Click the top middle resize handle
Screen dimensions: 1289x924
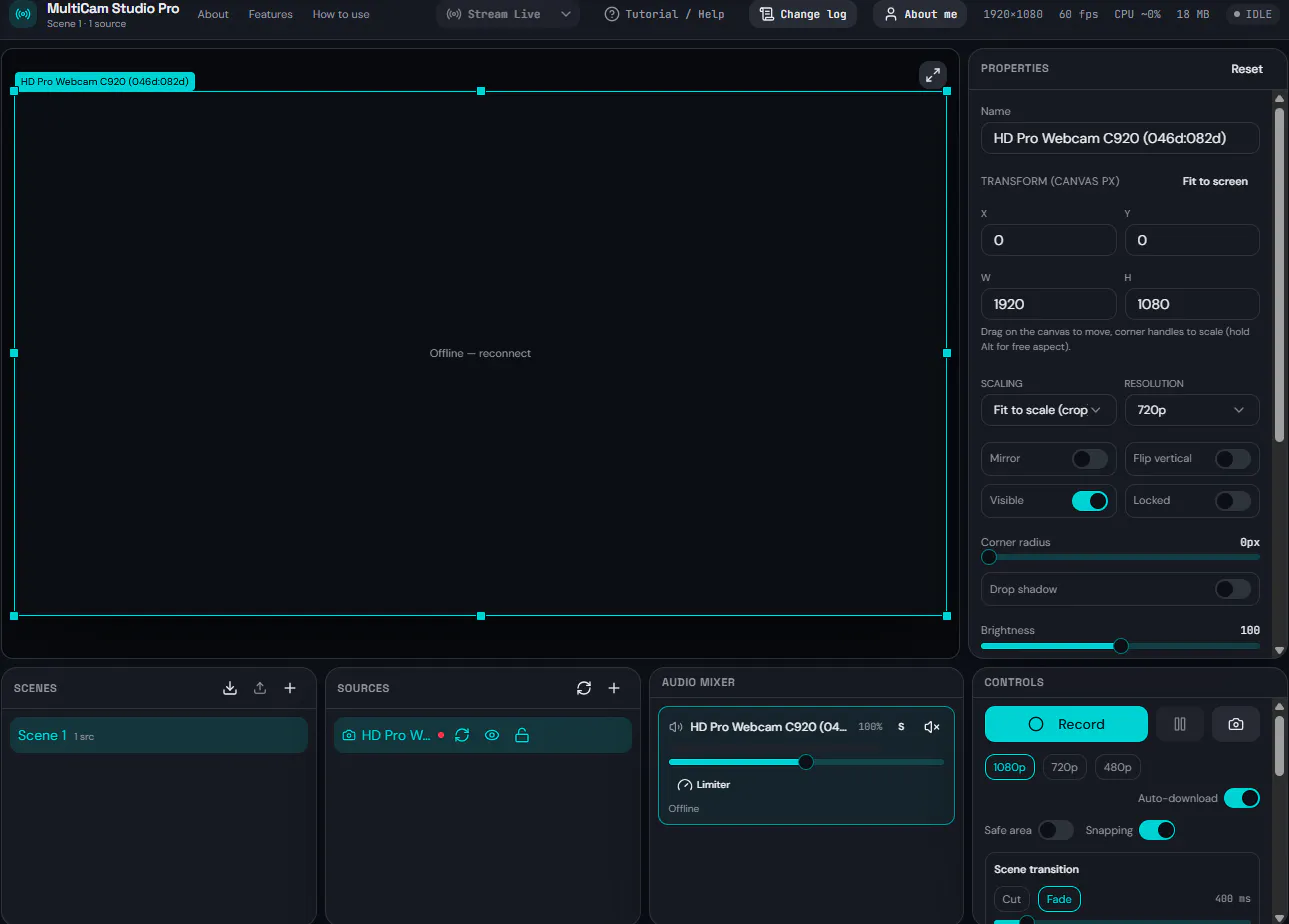(481, 91)
